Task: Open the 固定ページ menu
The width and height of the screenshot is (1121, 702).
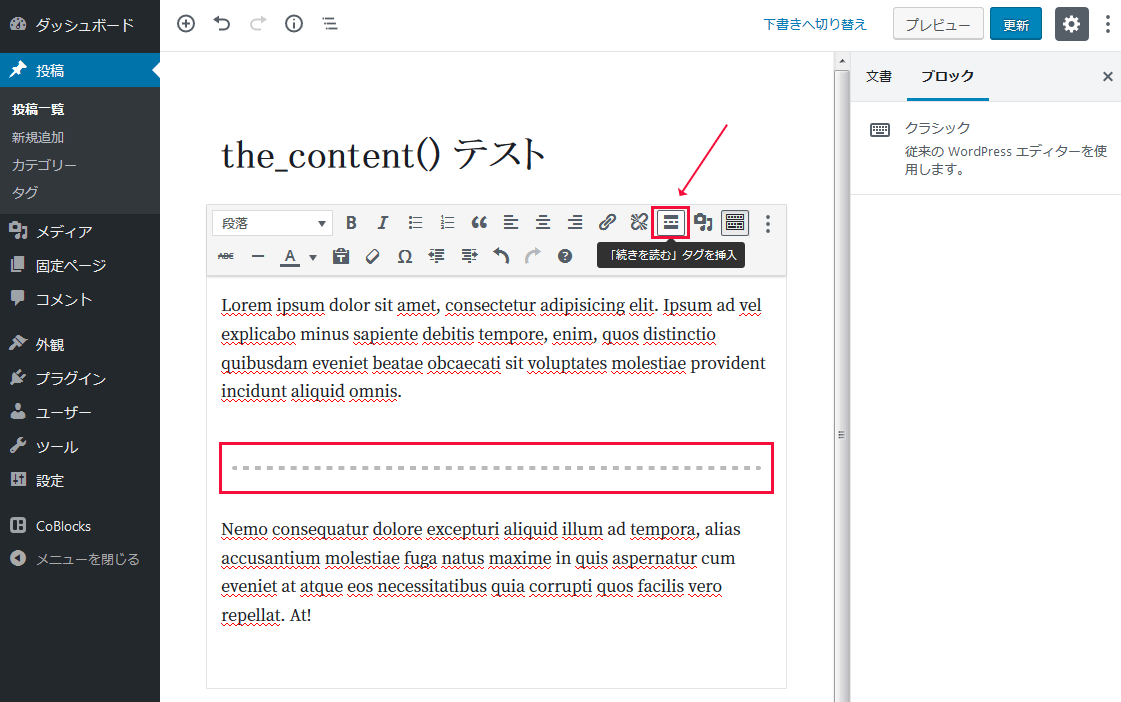Action: [80, 265]
